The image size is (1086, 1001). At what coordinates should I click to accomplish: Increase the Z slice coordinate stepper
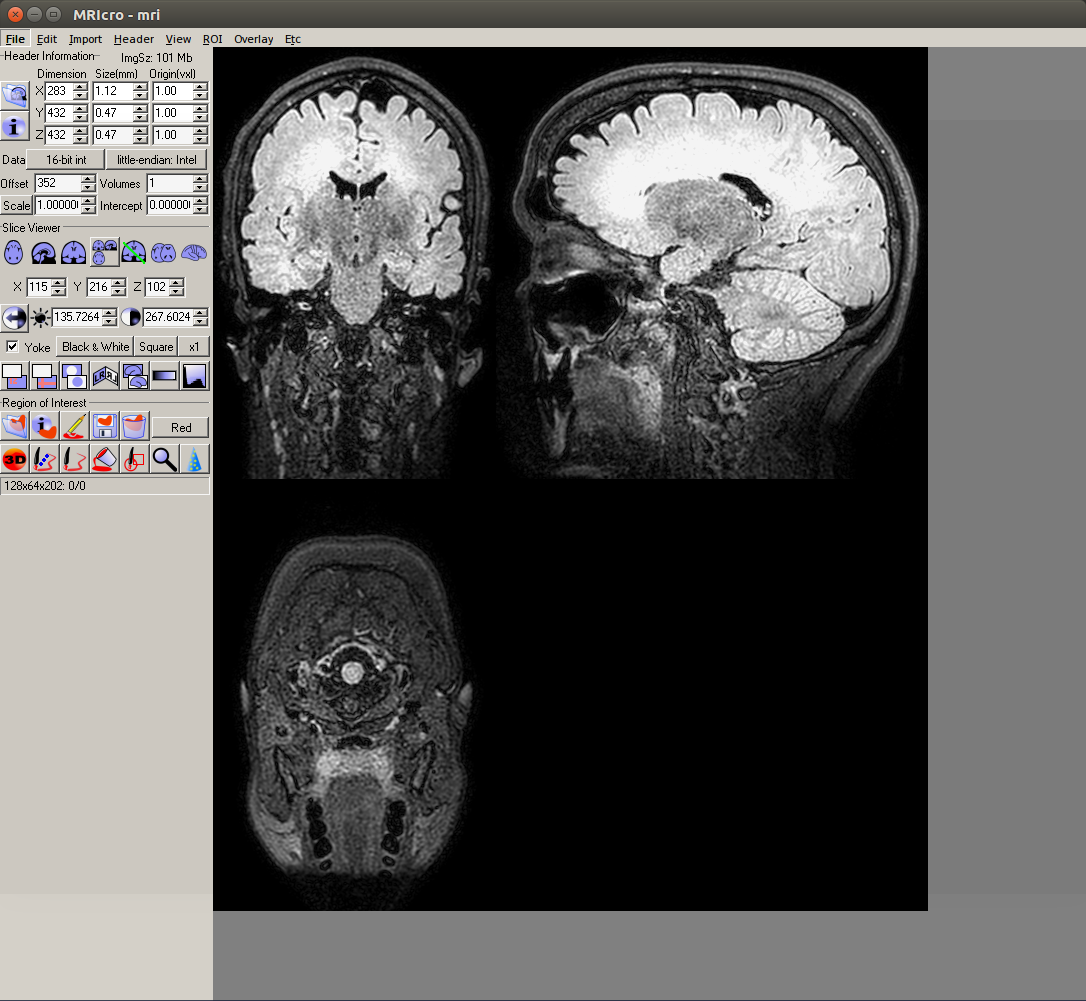[176, 283]
